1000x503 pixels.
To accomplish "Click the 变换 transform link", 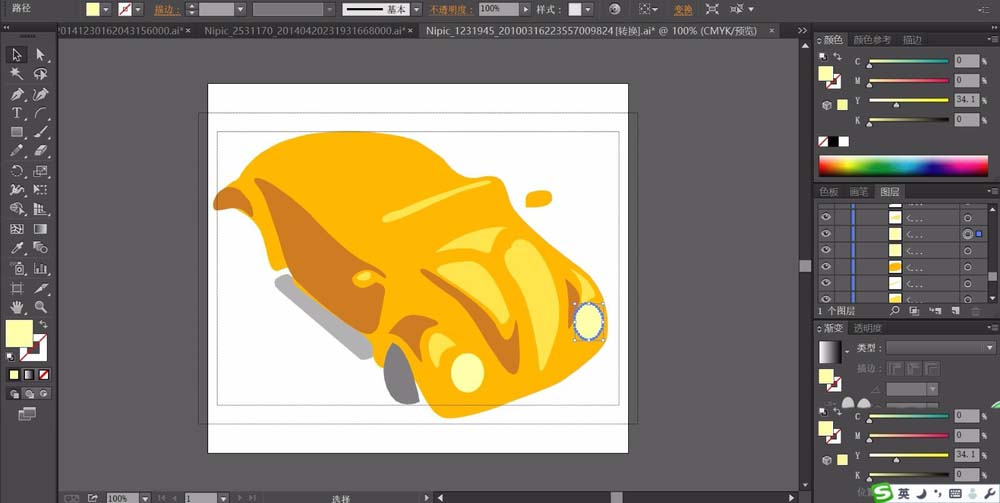I will point(683,9).
